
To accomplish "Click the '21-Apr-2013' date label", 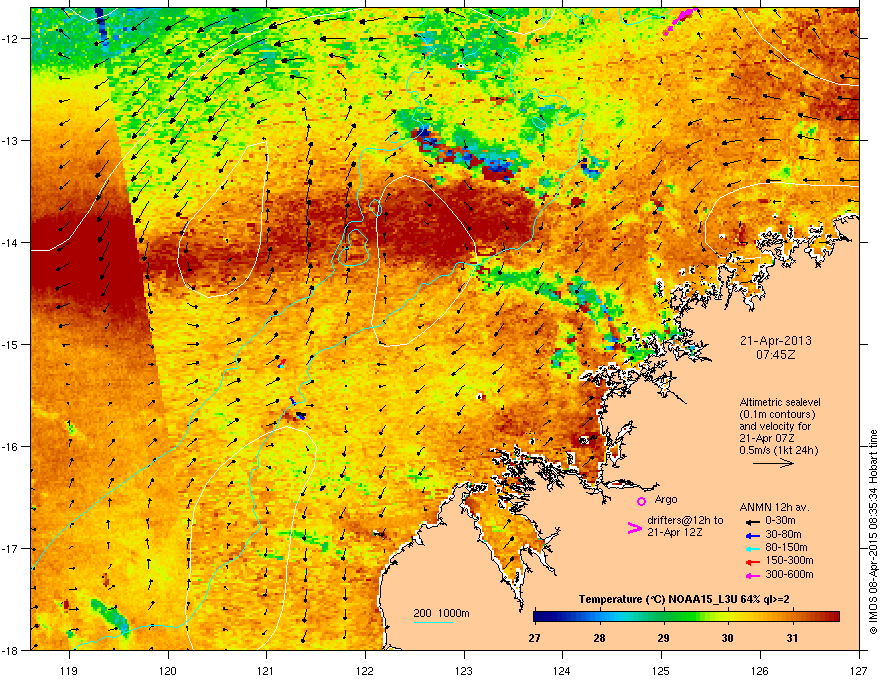I will click(x=776, y=341).
